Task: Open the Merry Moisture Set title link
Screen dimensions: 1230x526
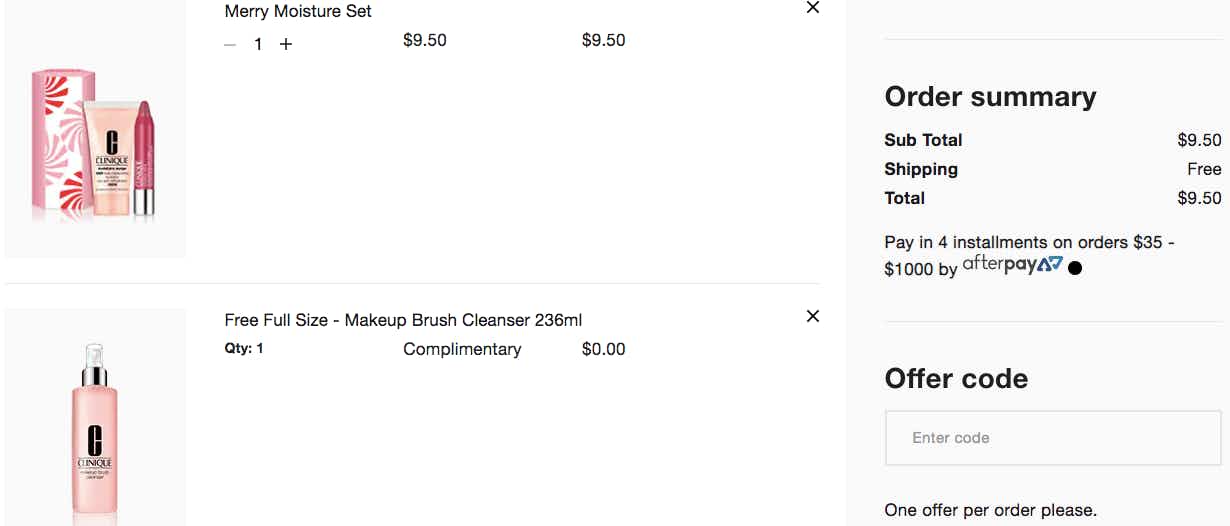Action: coord(298,11)
